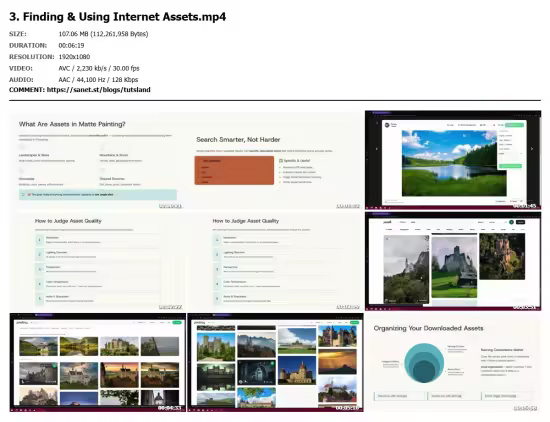Click the green save icon on the grey castle thumbnail
The image size is (550, 422).
pos(54,366)
